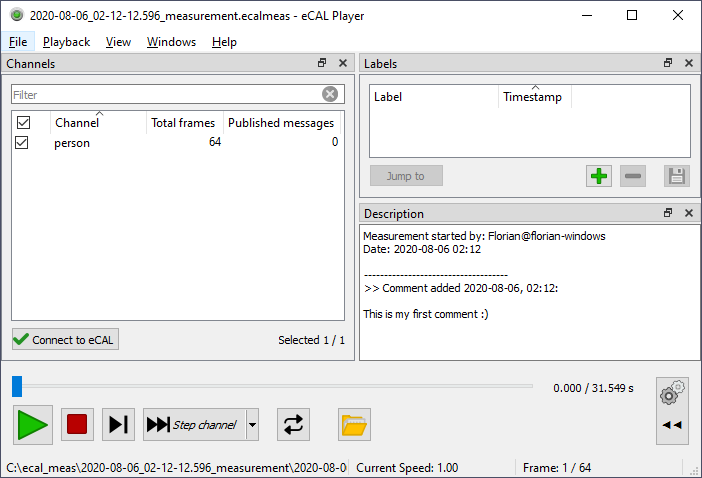Viewport: 702px width, 478px height.
Task: Save labels with the floppy disk icon
Action: click(x=677, y=176)
